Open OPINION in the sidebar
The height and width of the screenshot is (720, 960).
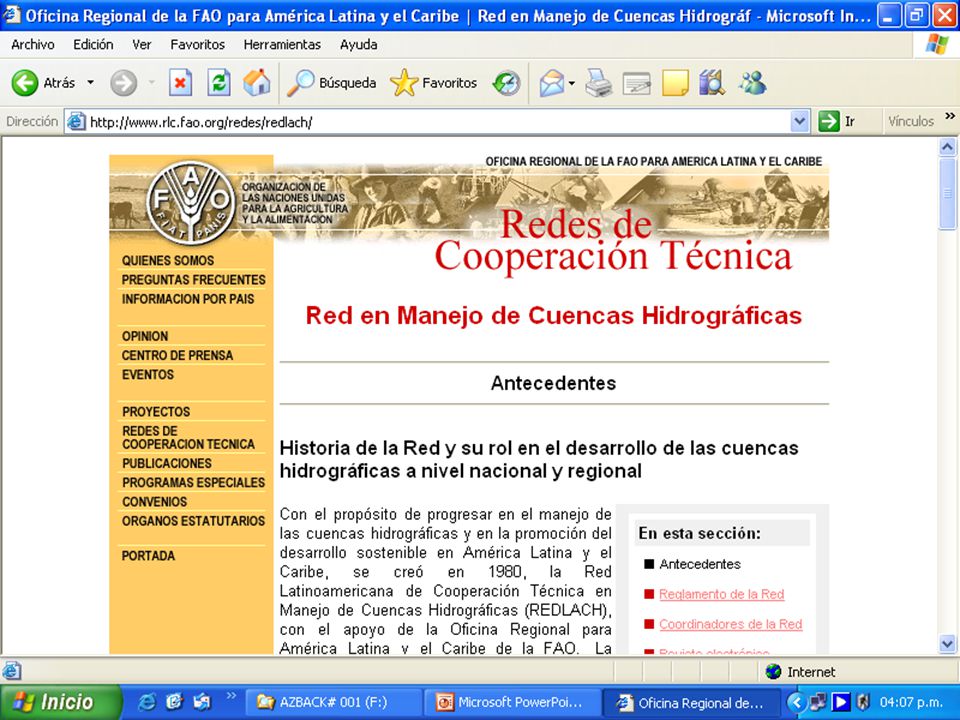tap(144, 336)
